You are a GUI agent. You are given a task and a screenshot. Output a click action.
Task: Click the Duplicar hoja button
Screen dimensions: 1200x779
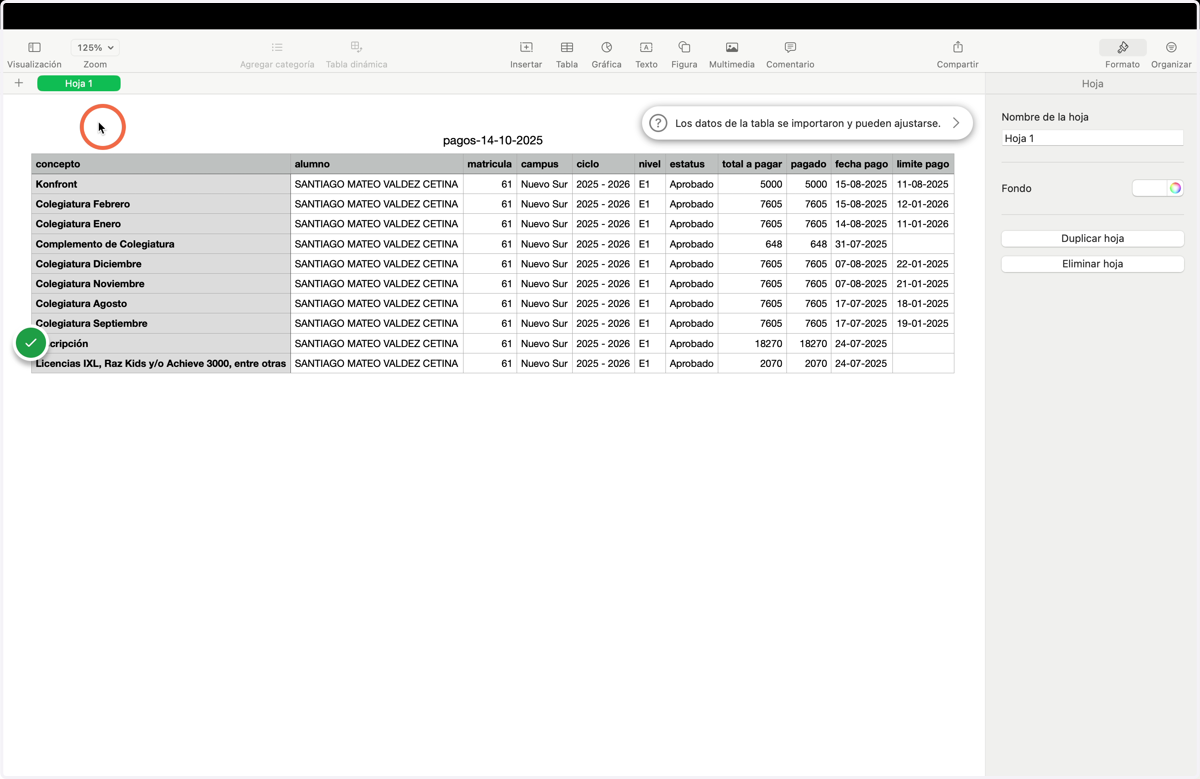[1092, 238]
